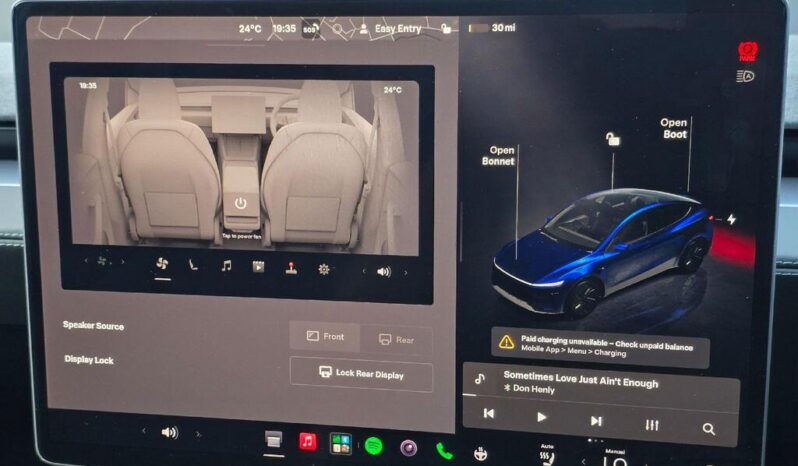The image size is (798, 466).
Task: Select the fan climate tab in rear display preview
Action: [x=162, y=264]
